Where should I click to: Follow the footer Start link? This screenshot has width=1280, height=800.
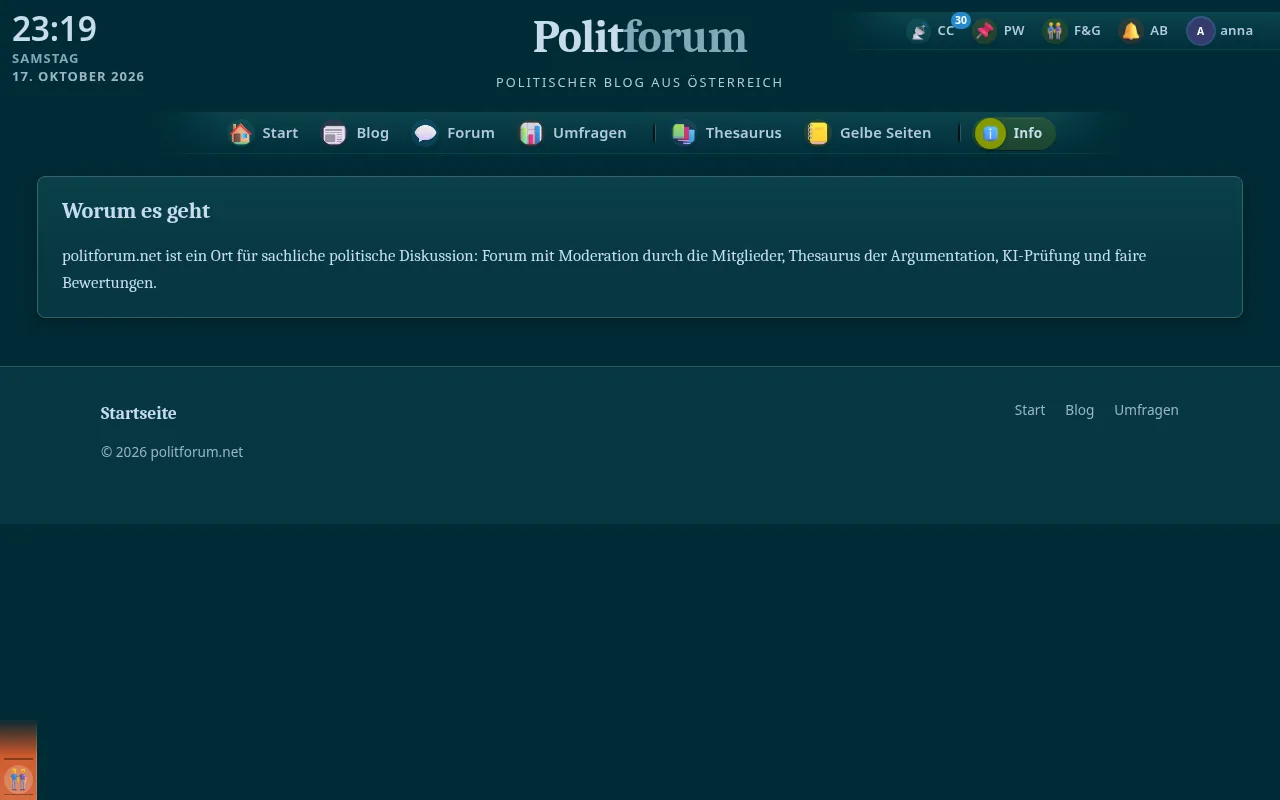(x=1030, y=410)
